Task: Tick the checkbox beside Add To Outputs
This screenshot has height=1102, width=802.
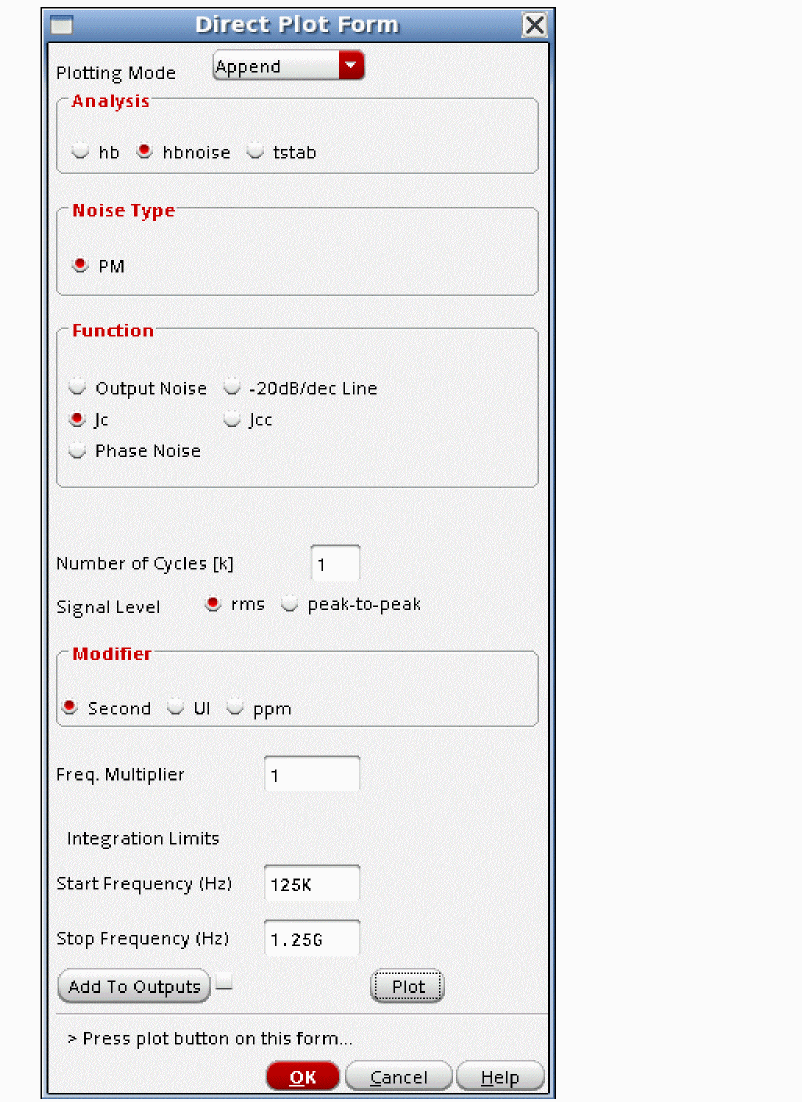Action: (224, 982)
